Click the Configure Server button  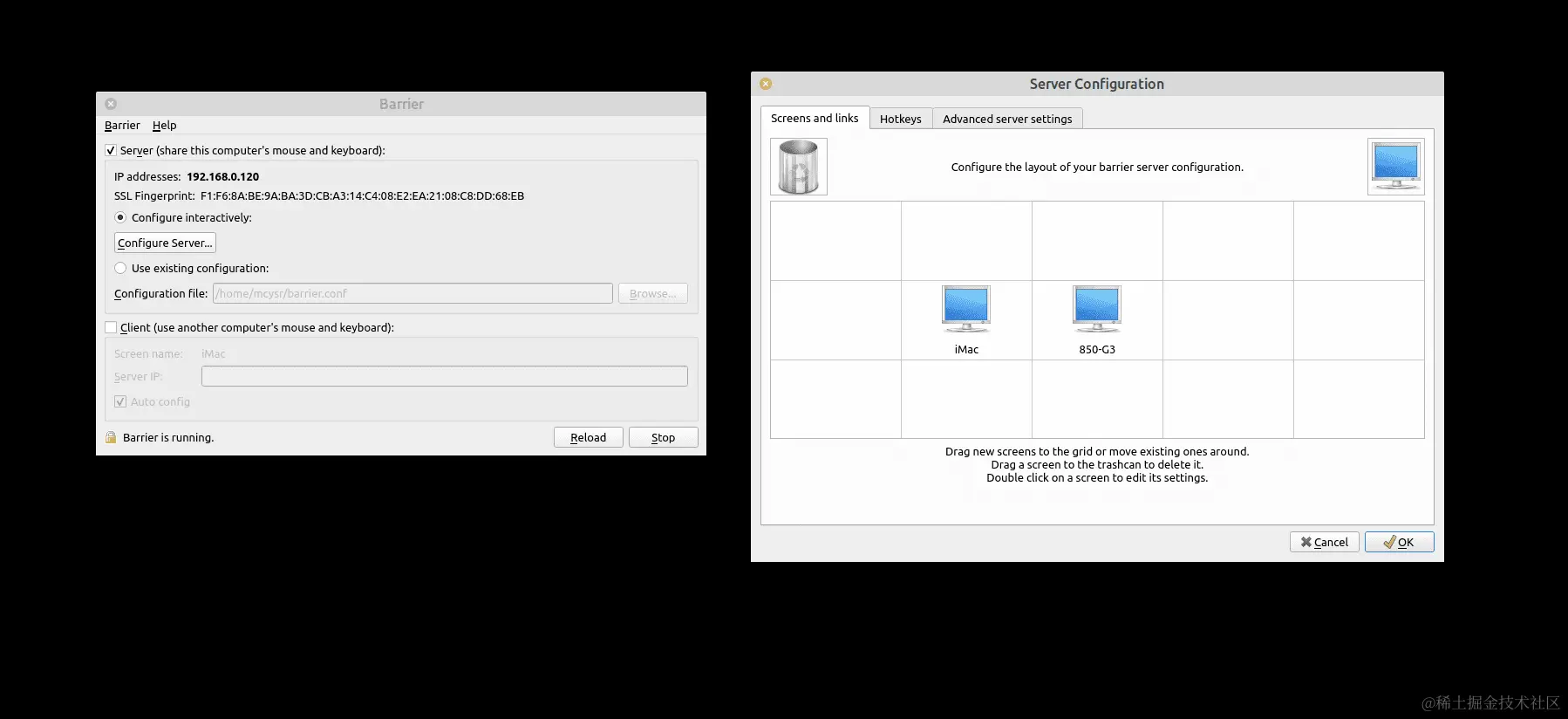point(165,243)
